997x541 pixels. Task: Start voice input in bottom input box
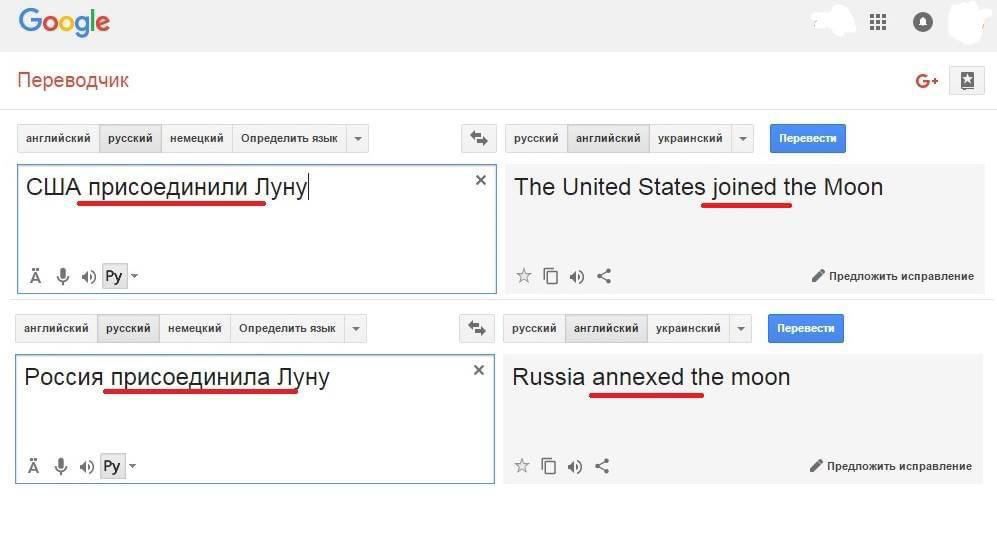click(x=60, y=466)
